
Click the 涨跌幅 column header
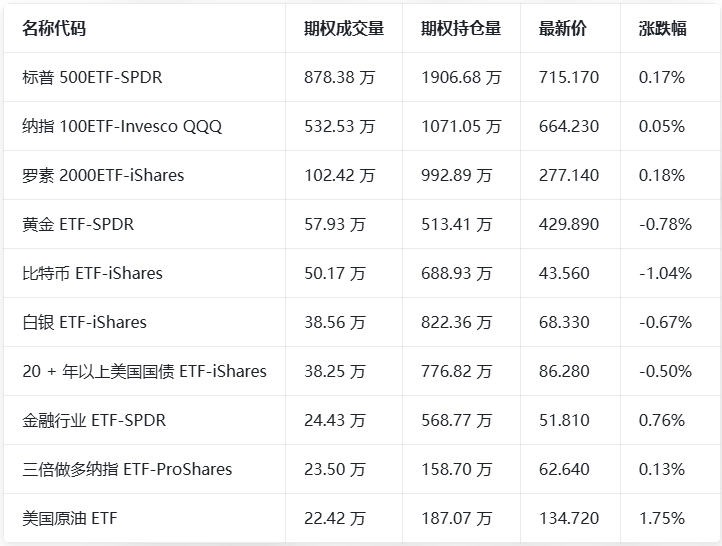662,28
